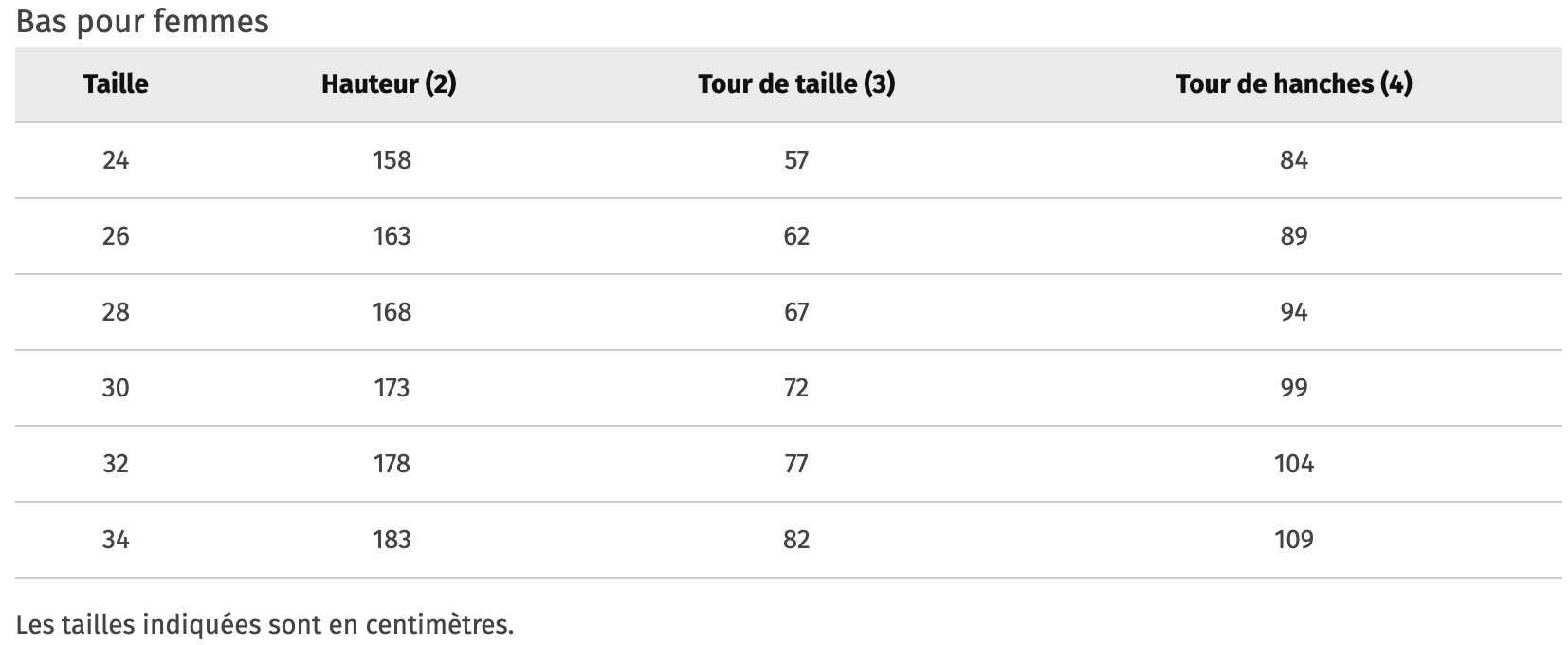Image resolution: width=1568 pixels, height=645 pixels.
Task: Click the Taille column header
Action: click(x=116, y=84)
